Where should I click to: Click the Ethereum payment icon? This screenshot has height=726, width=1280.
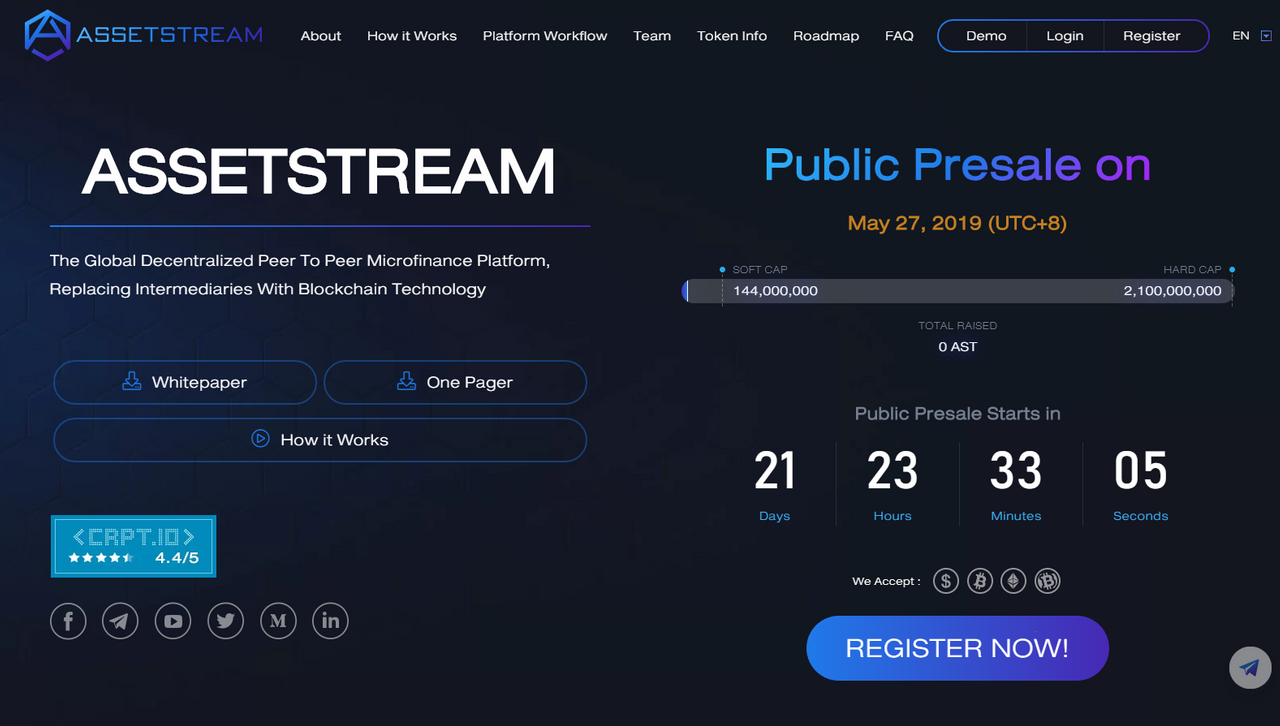pos(1013,580)
